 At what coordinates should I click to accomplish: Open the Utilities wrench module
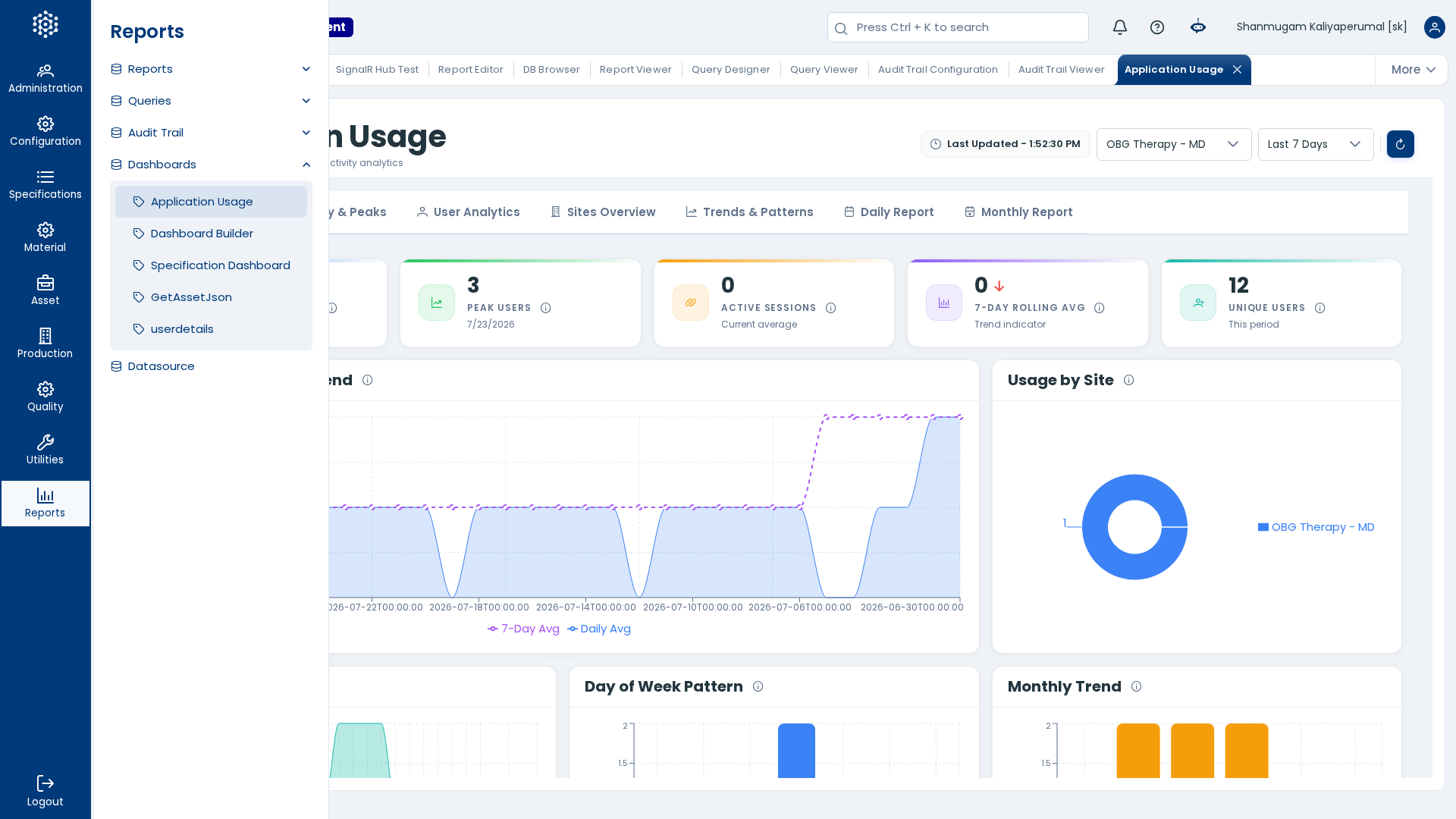pyautogui.click(x=45, y=450)
